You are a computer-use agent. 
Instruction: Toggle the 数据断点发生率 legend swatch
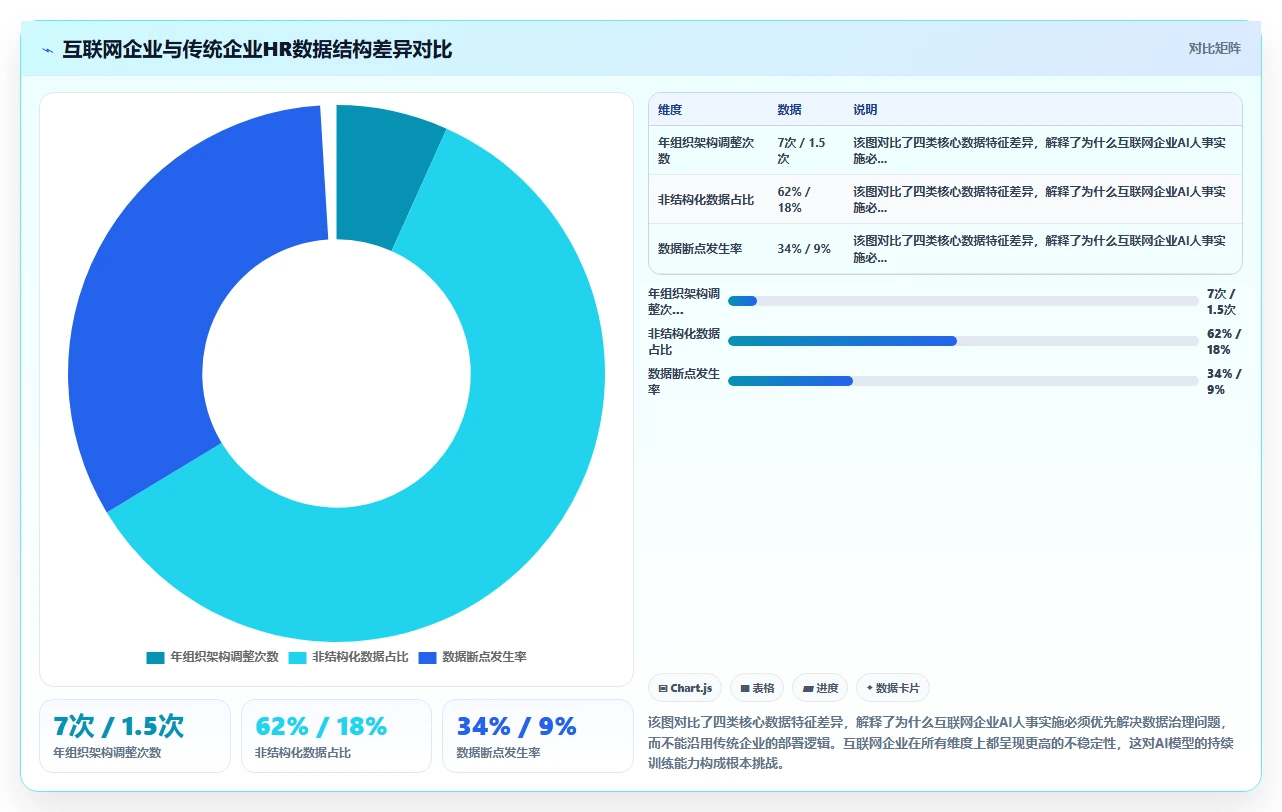(427, 657)
